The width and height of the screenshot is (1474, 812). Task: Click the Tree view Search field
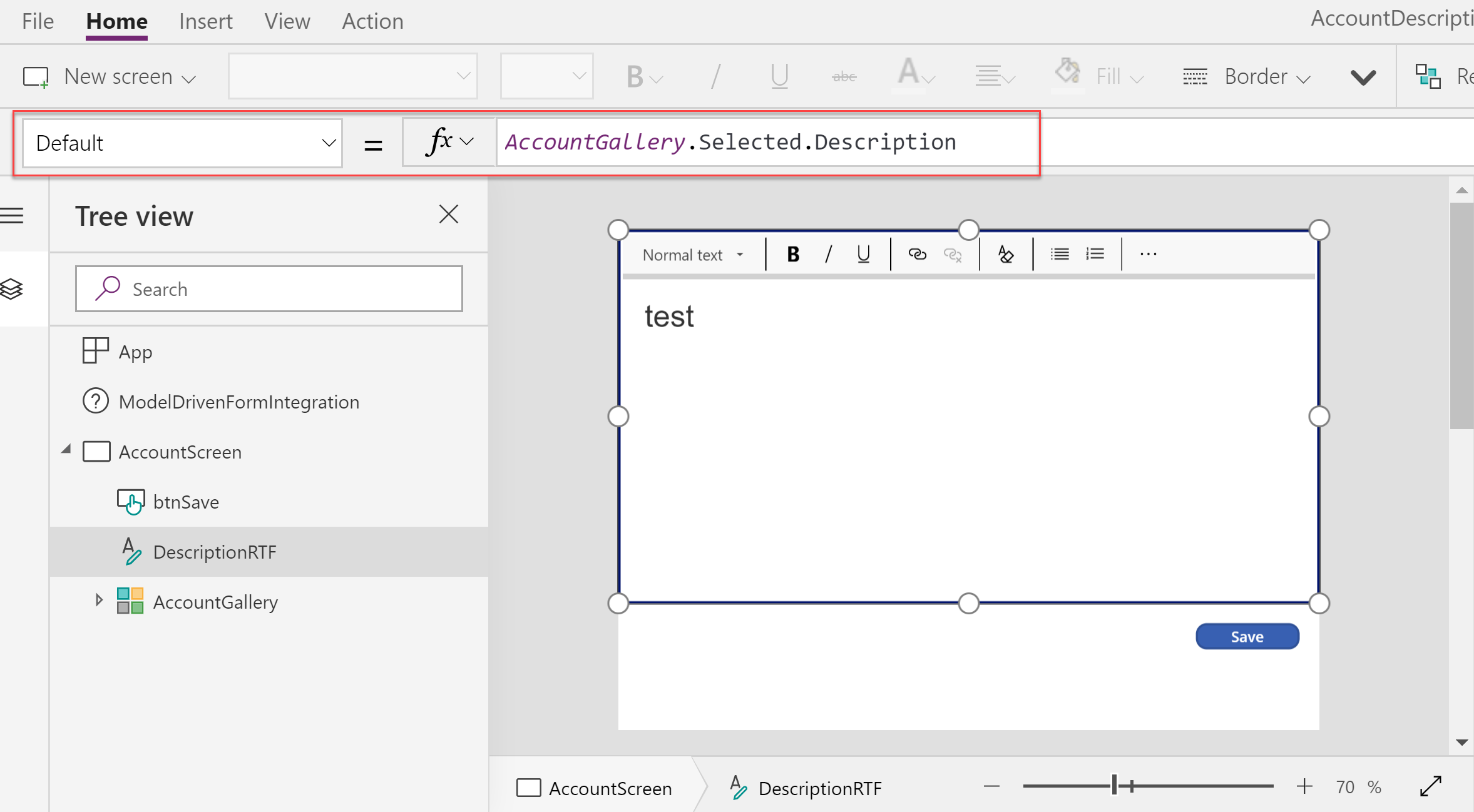[269, 289]
